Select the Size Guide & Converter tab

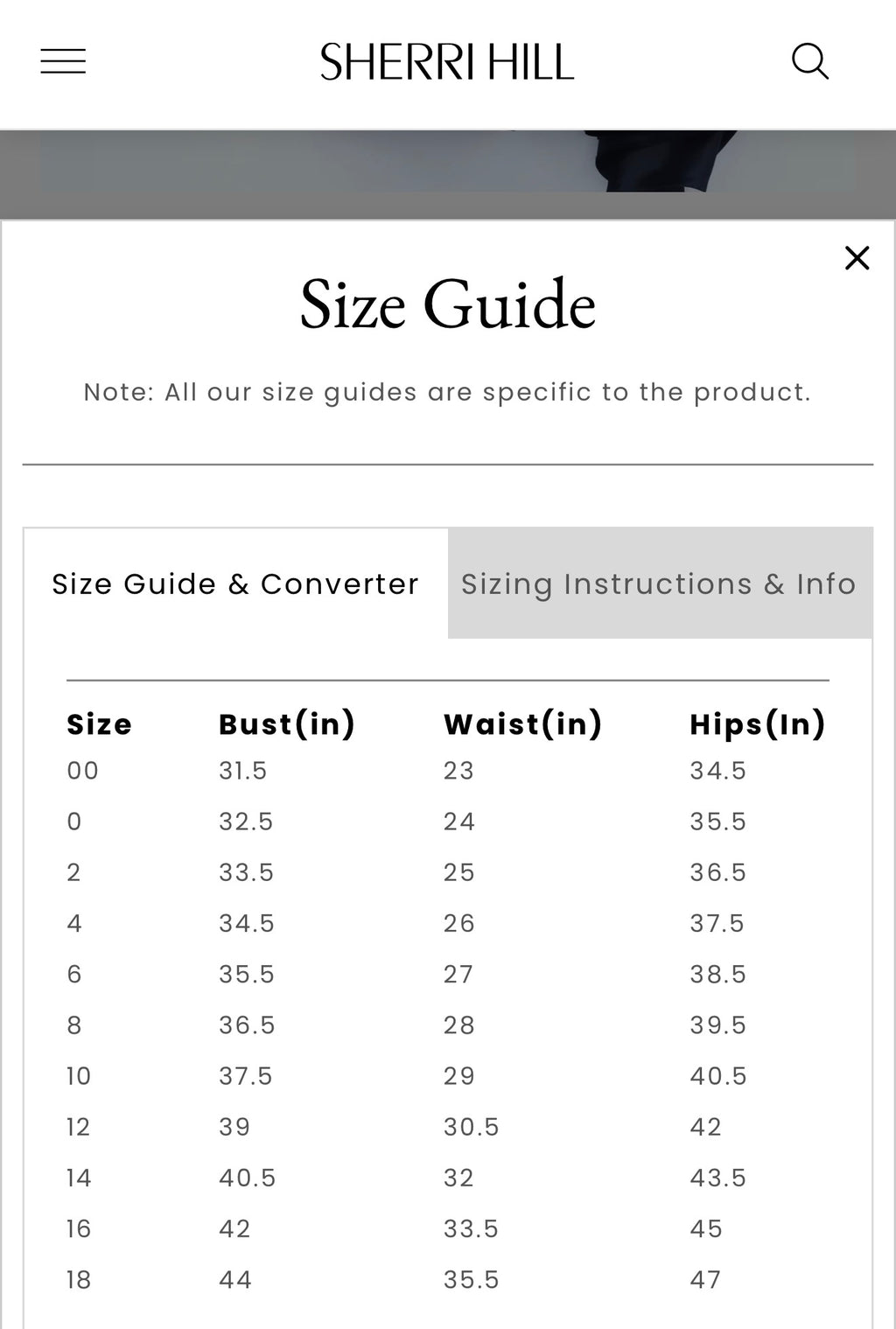point(235,584)
